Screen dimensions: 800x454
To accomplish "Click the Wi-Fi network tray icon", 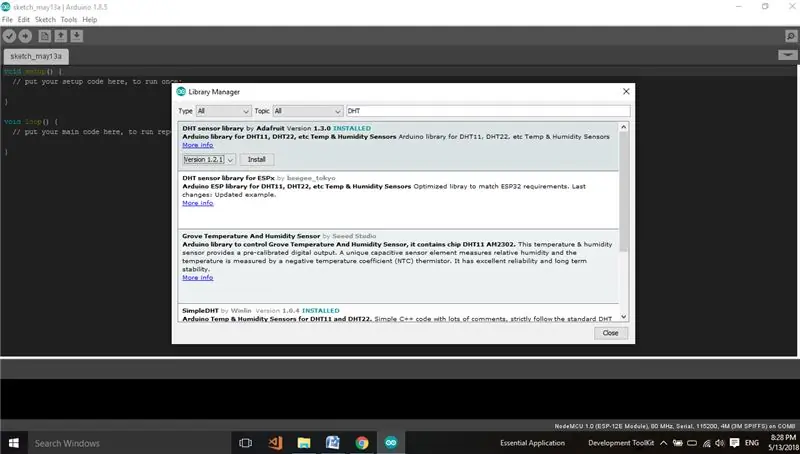I will pos(707,443).
